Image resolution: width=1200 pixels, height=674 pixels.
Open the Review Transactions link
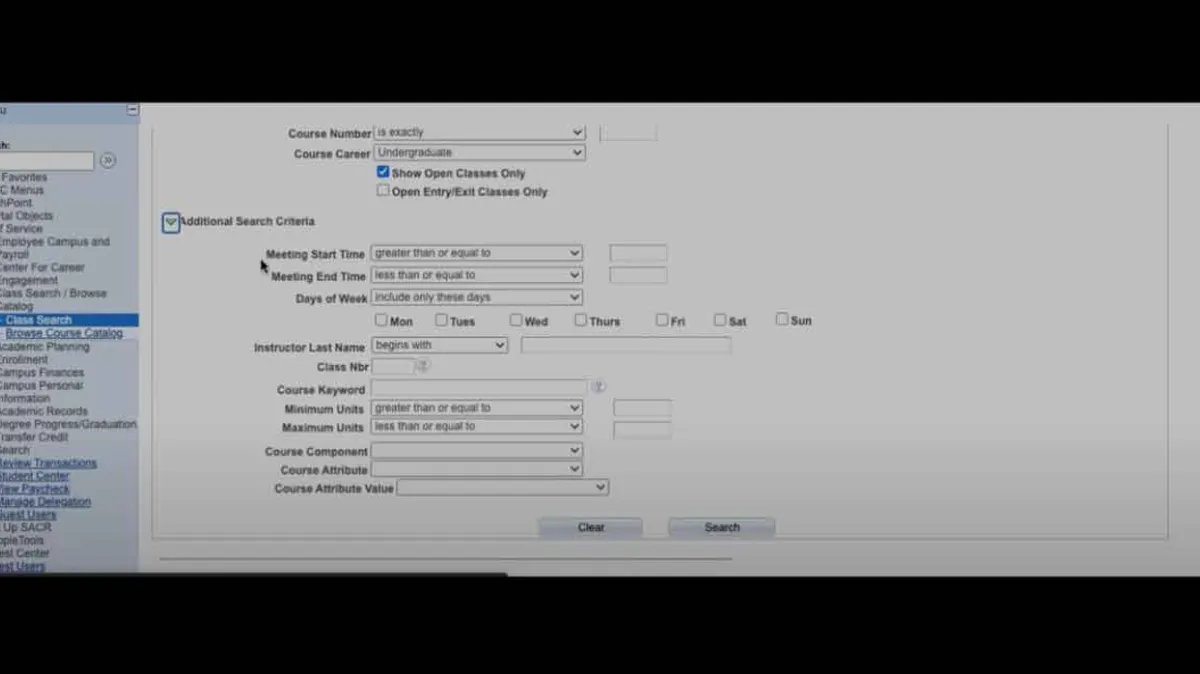48,463
